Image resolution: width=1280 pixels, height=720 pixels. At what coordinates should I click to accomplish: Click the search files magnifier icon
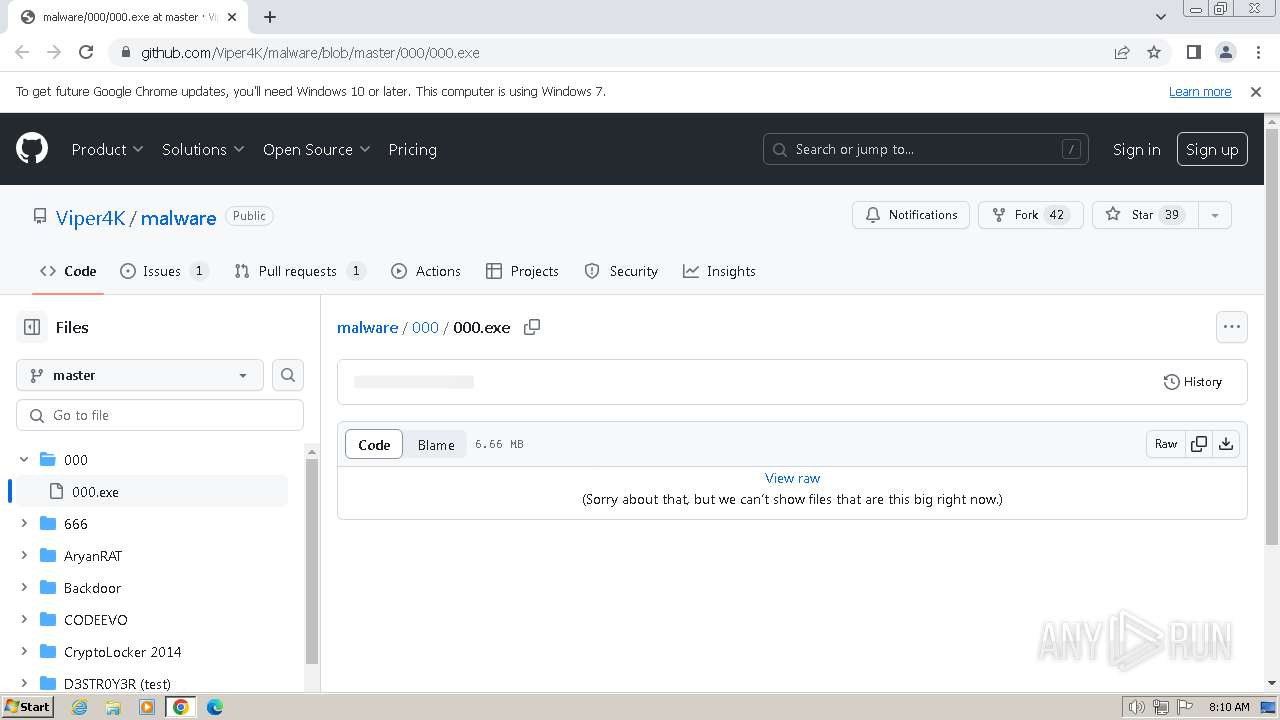pos(288,375)
